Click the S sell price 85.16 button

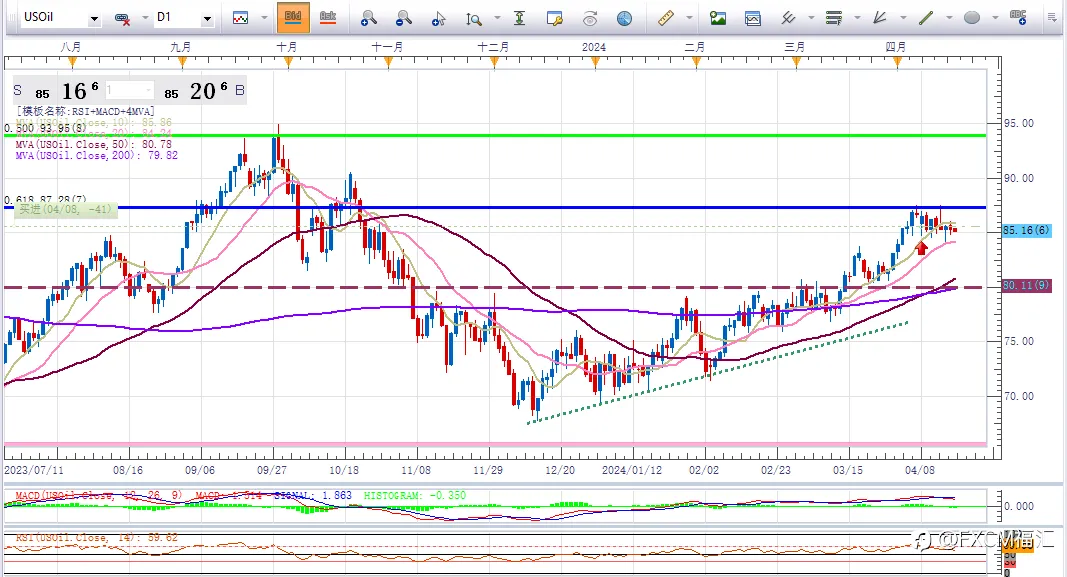click(x=57, y=90)
